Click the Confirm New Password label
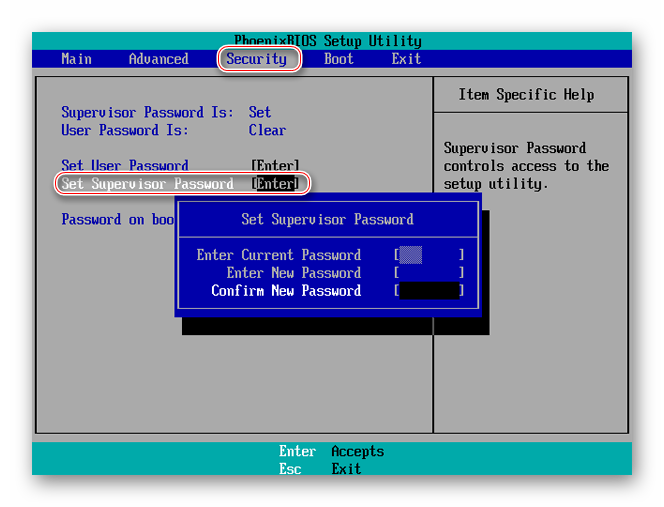664x507 pixels. click(286, 291)
